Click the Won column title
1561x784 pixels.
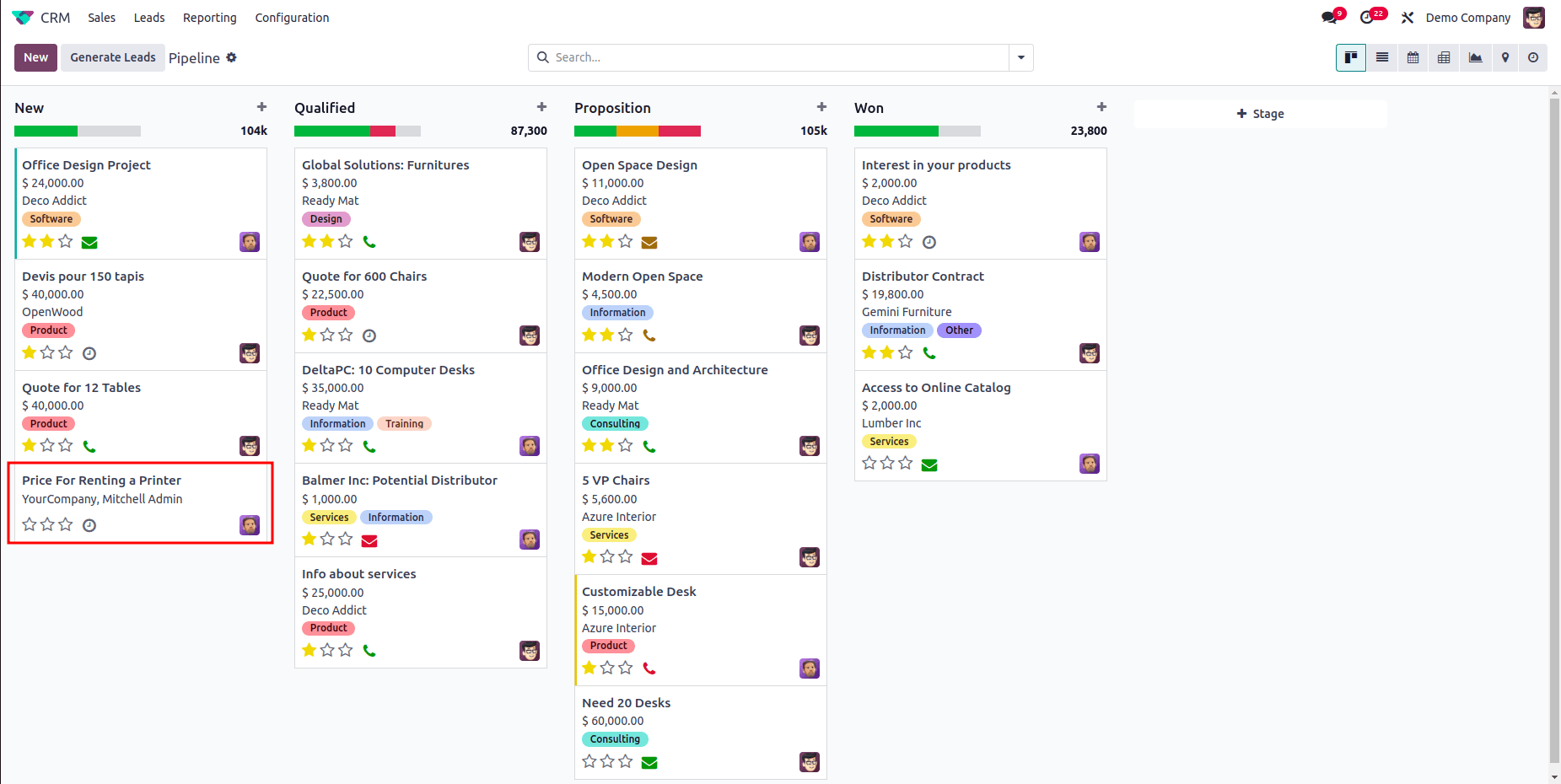point(869,108)
